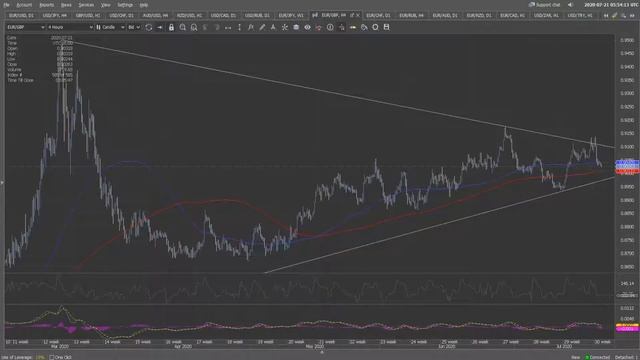This screenshot has height=360, width=640.
Task: Click the pencil icon beside tab arrows
Action: coord(615,16)
